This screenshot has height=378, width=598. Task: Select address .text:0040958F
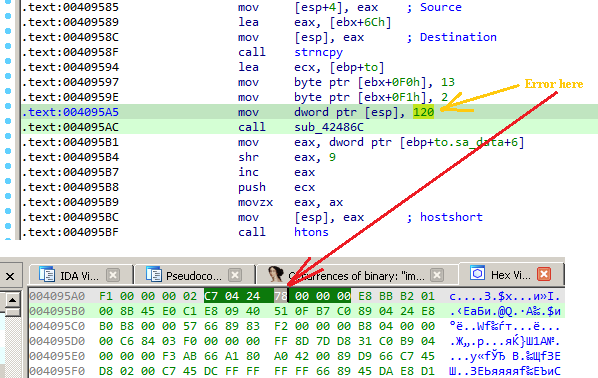pyautogui.click(x=70, y=52)
